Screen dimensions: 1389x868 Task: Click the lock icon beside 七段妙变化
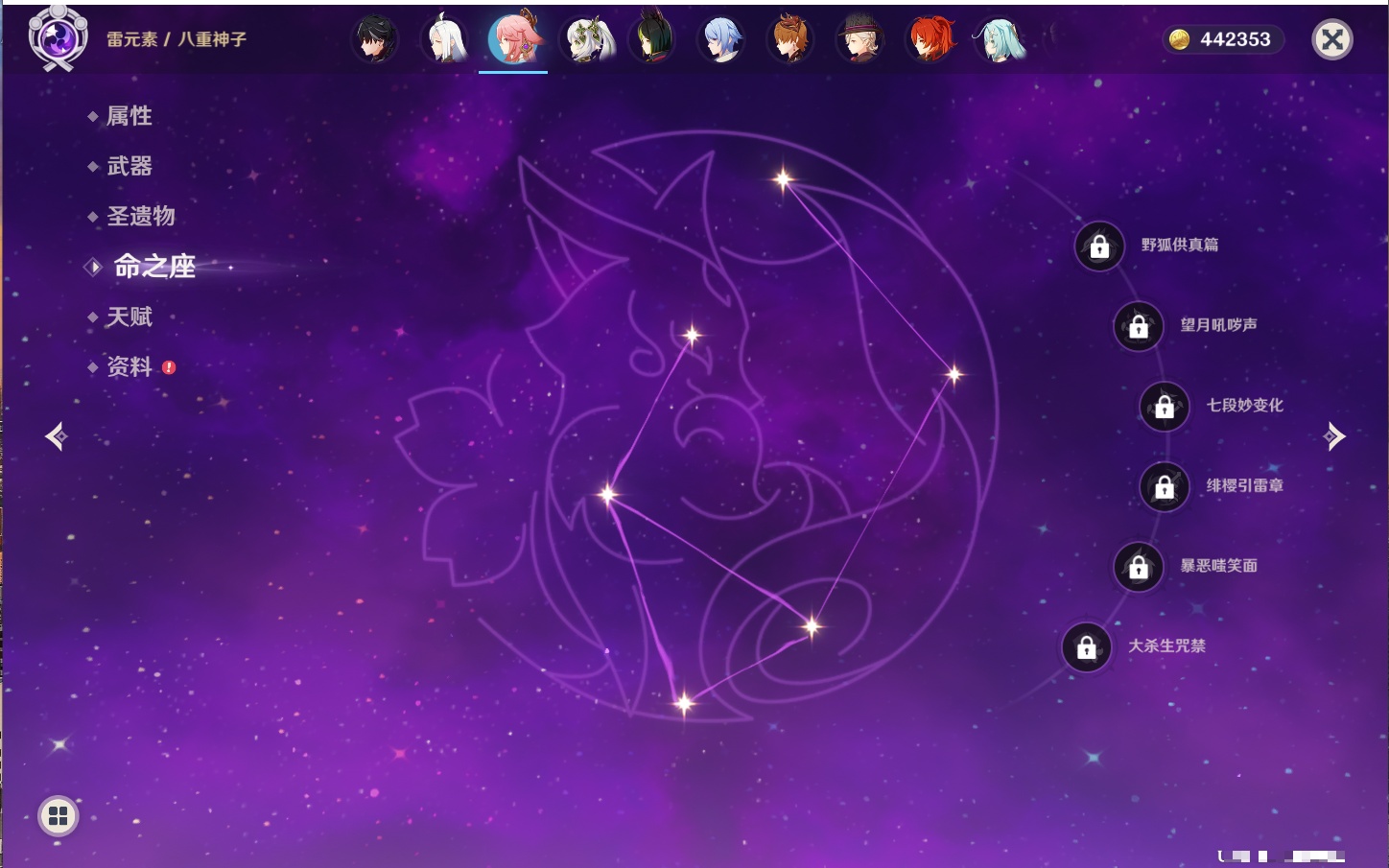coord(1165,407)
